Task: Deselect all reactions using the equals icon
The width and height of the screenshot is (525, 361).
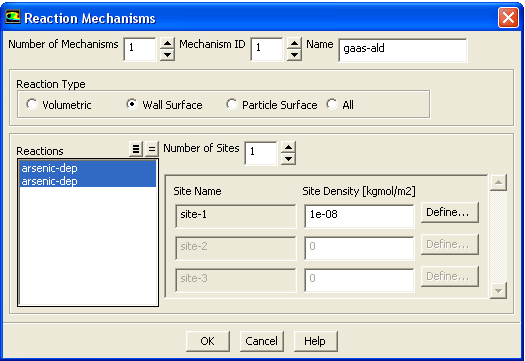Action: tap(152, 149)
